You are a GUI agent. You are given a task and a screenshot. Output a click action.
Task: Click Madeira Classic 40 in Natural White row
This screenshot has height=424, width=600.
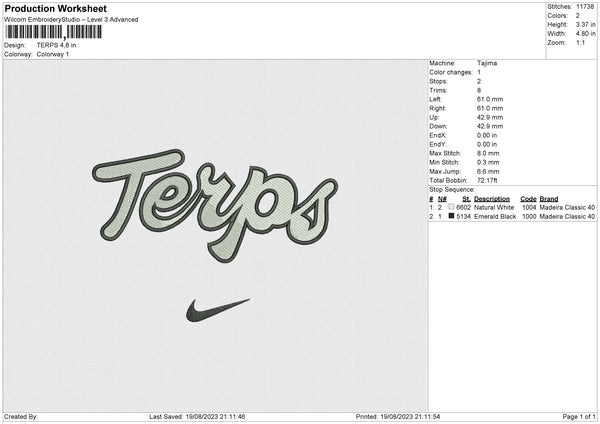click(567, 207)
